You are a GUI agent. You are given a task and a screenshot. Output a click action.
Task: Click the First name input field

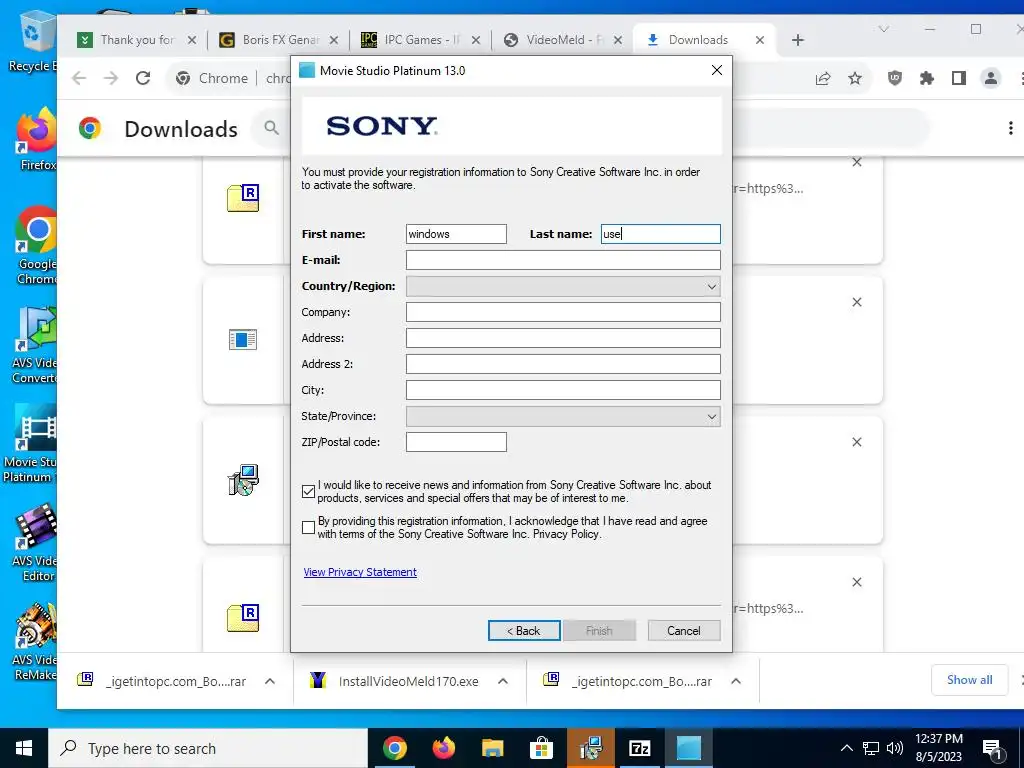click(x=456, y=234)
